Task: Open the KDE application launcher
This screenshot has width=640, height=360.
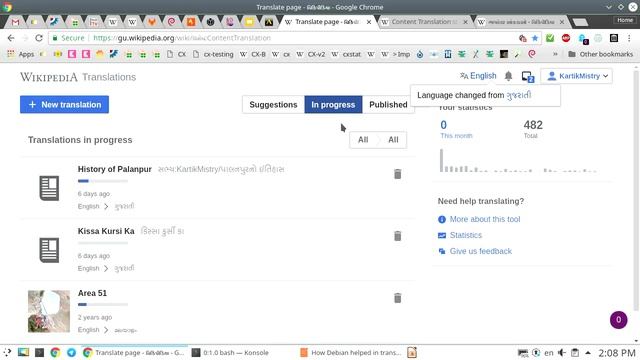Action: point(7,353)
